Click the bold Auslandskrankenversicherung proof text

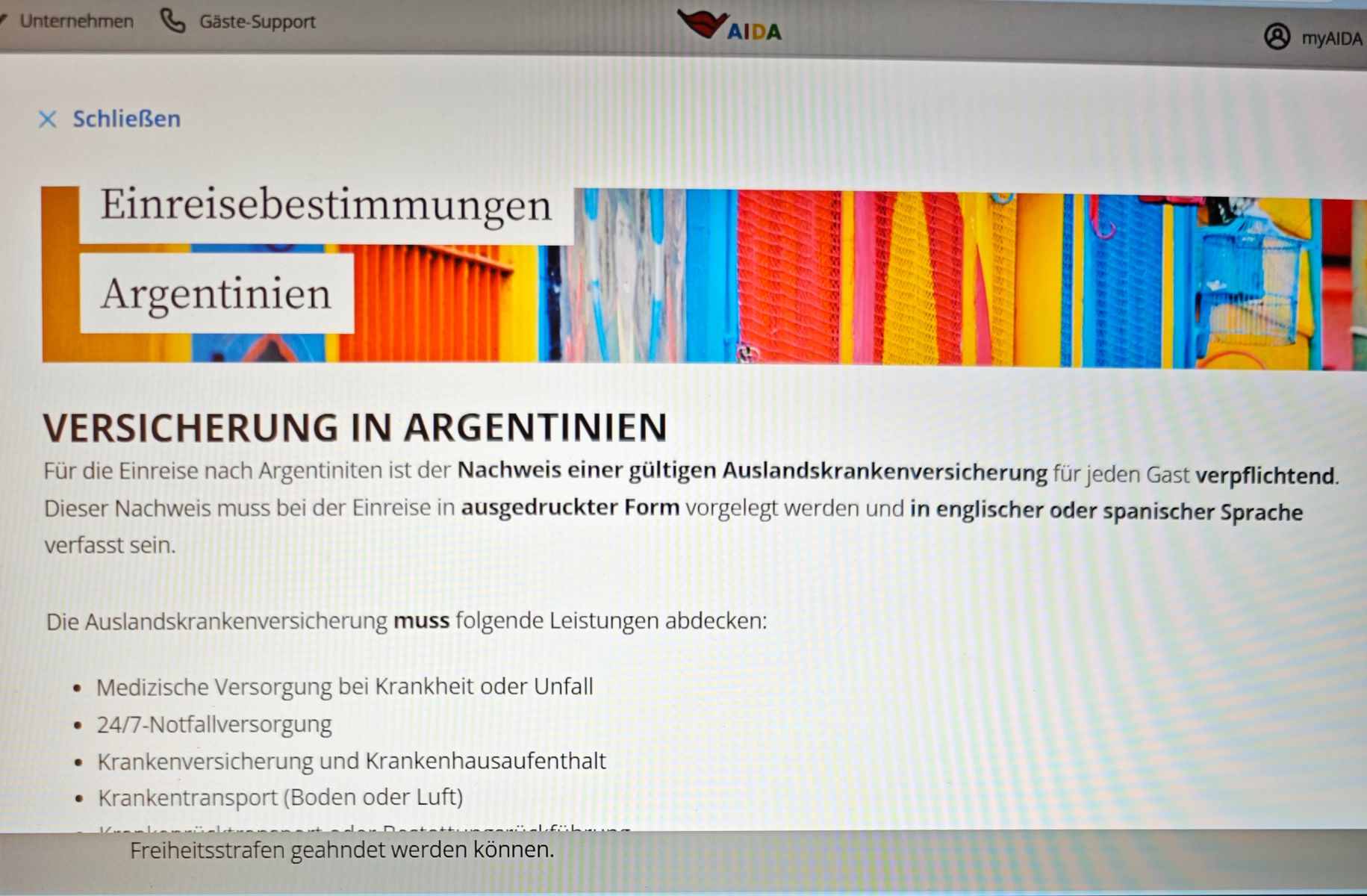(752, 471)
